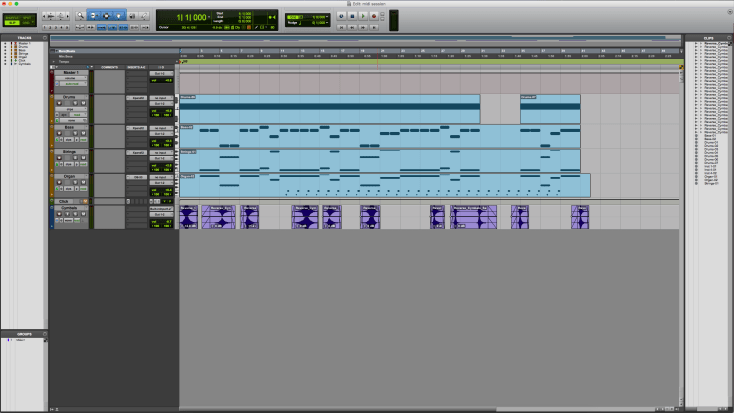The image size is (734, 413).
Task: Click the CLIPS list header
Action: (707, 38)
